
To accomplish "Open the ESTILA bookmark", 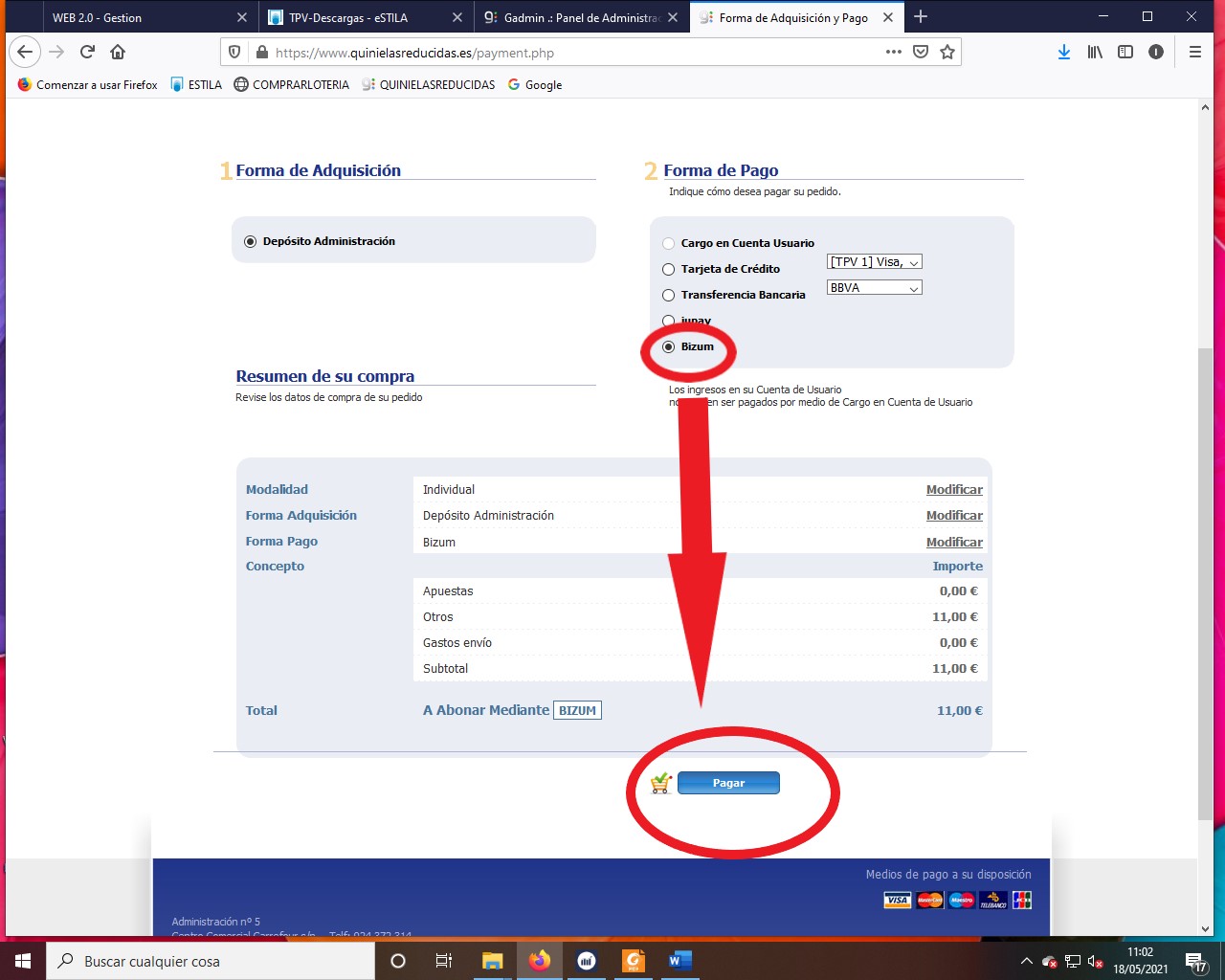I will coord(196,84).
